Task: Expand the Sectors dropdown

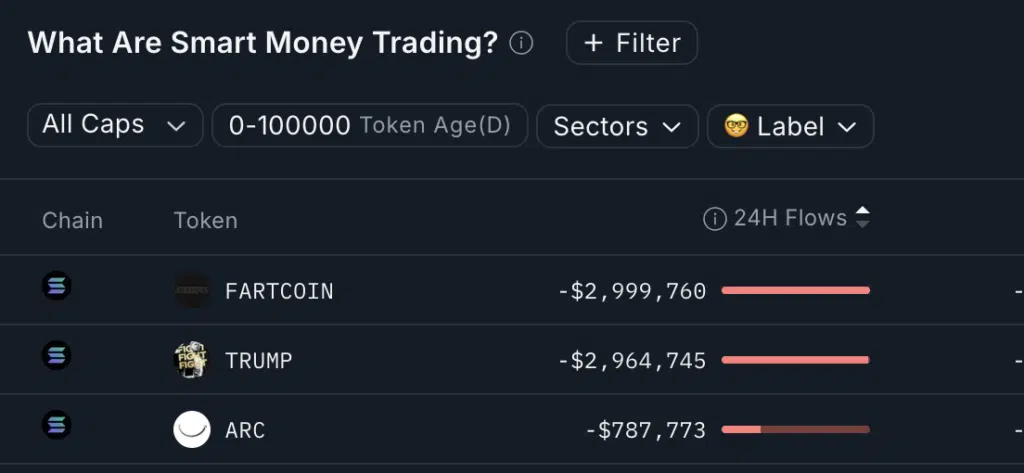Action: click(x=617, y=127)
